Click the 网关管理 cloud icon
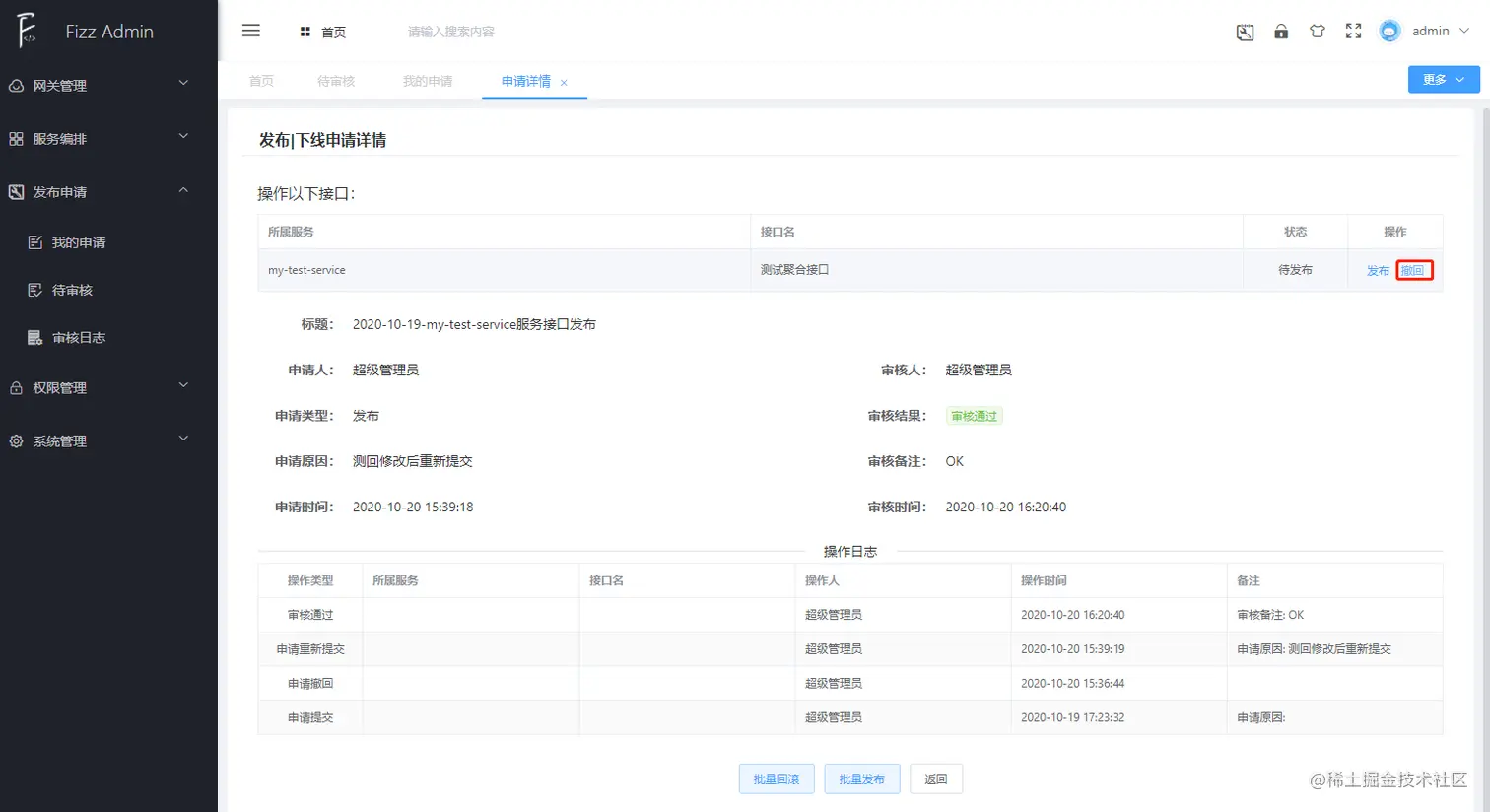1490x812 pixels. pyautogui.click(x=17, y=86)
